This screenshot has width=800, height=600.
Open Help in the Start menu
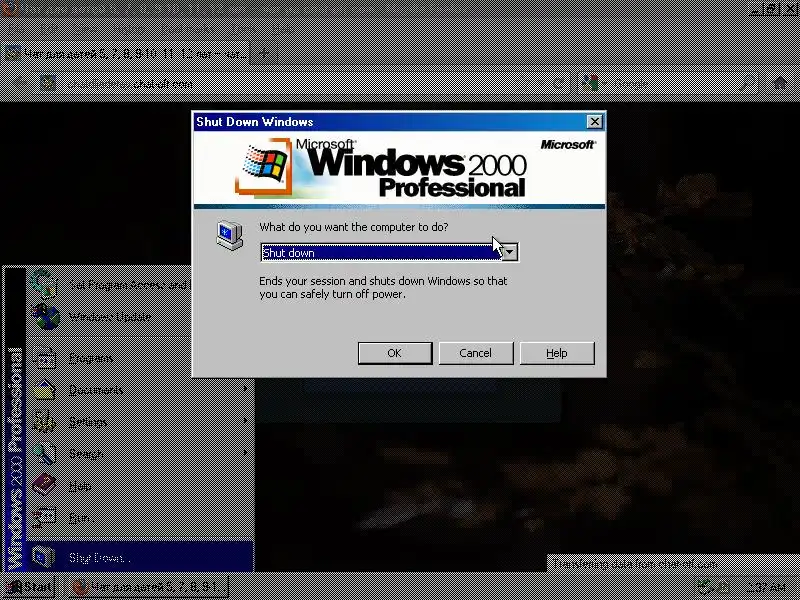pos(140,486)
